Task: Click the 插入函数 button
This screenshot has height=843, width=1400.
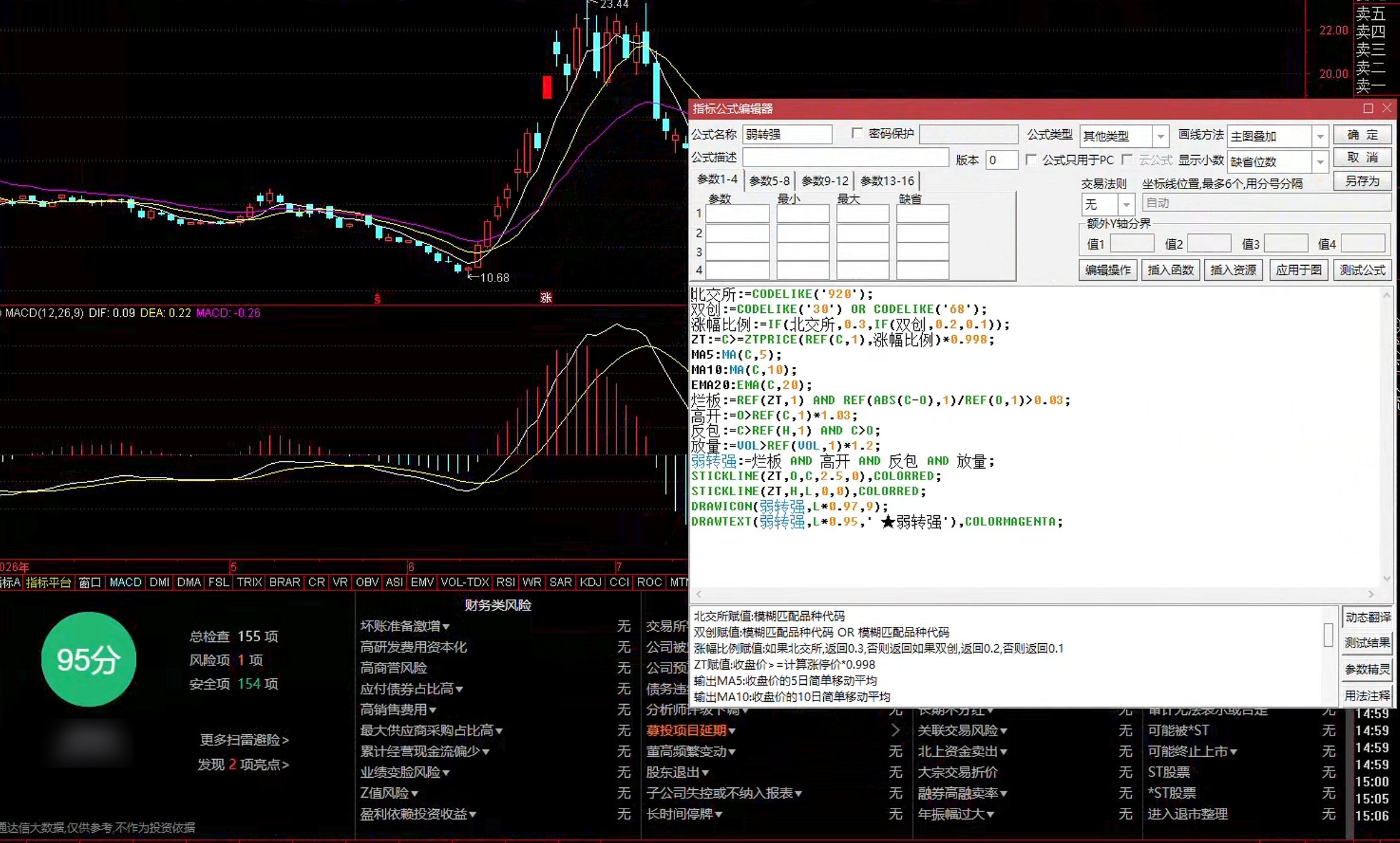Action: (1170, 270)
